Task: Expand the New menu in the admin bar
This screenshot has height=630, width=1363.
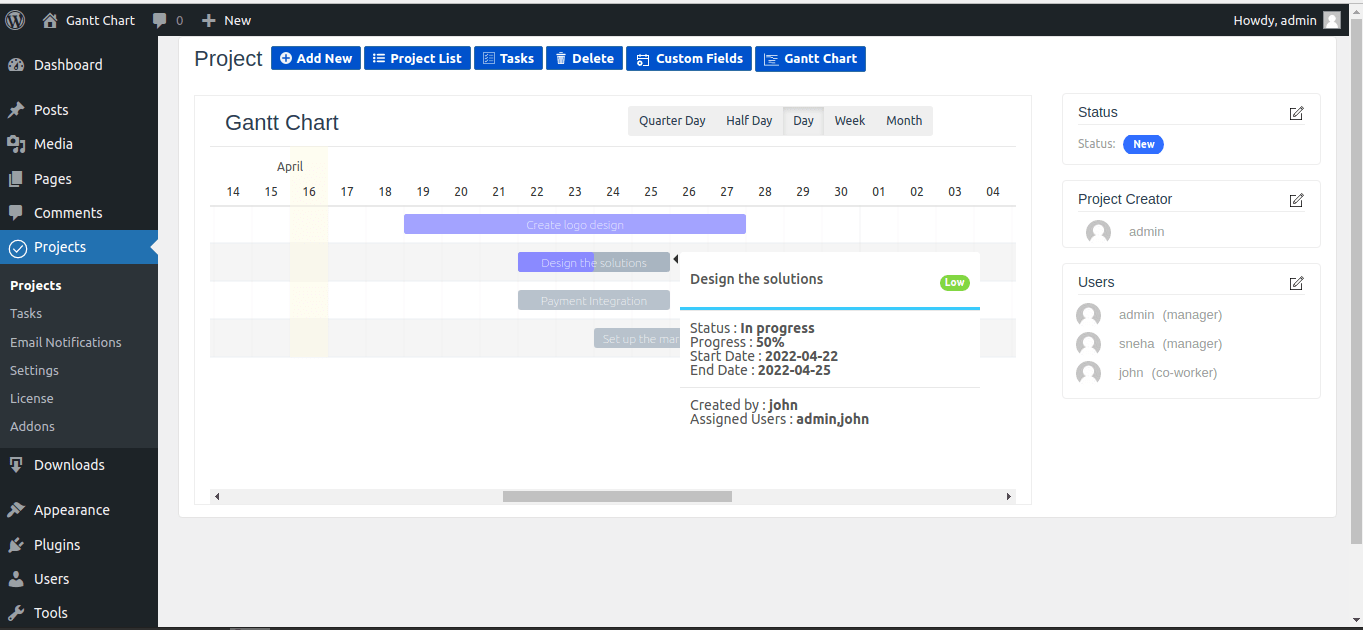Action: pyautogui.click(x=226, y=19)
